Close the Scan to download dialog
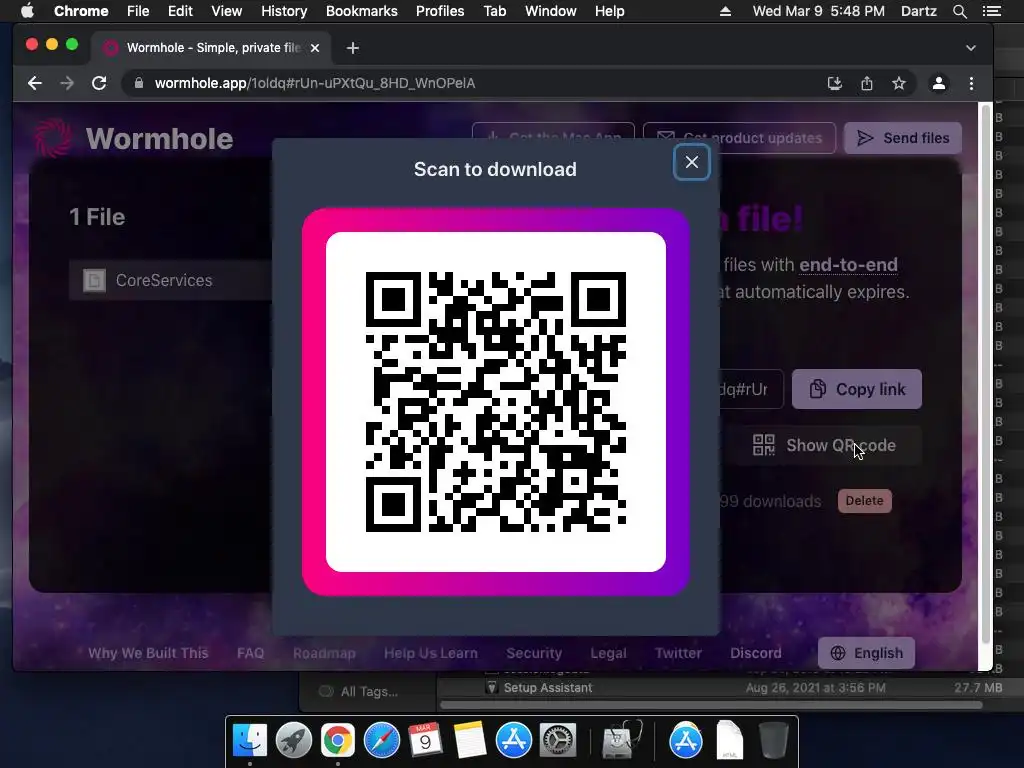The height and width of the screenshot is (768, 1024). tap(692, 163)
